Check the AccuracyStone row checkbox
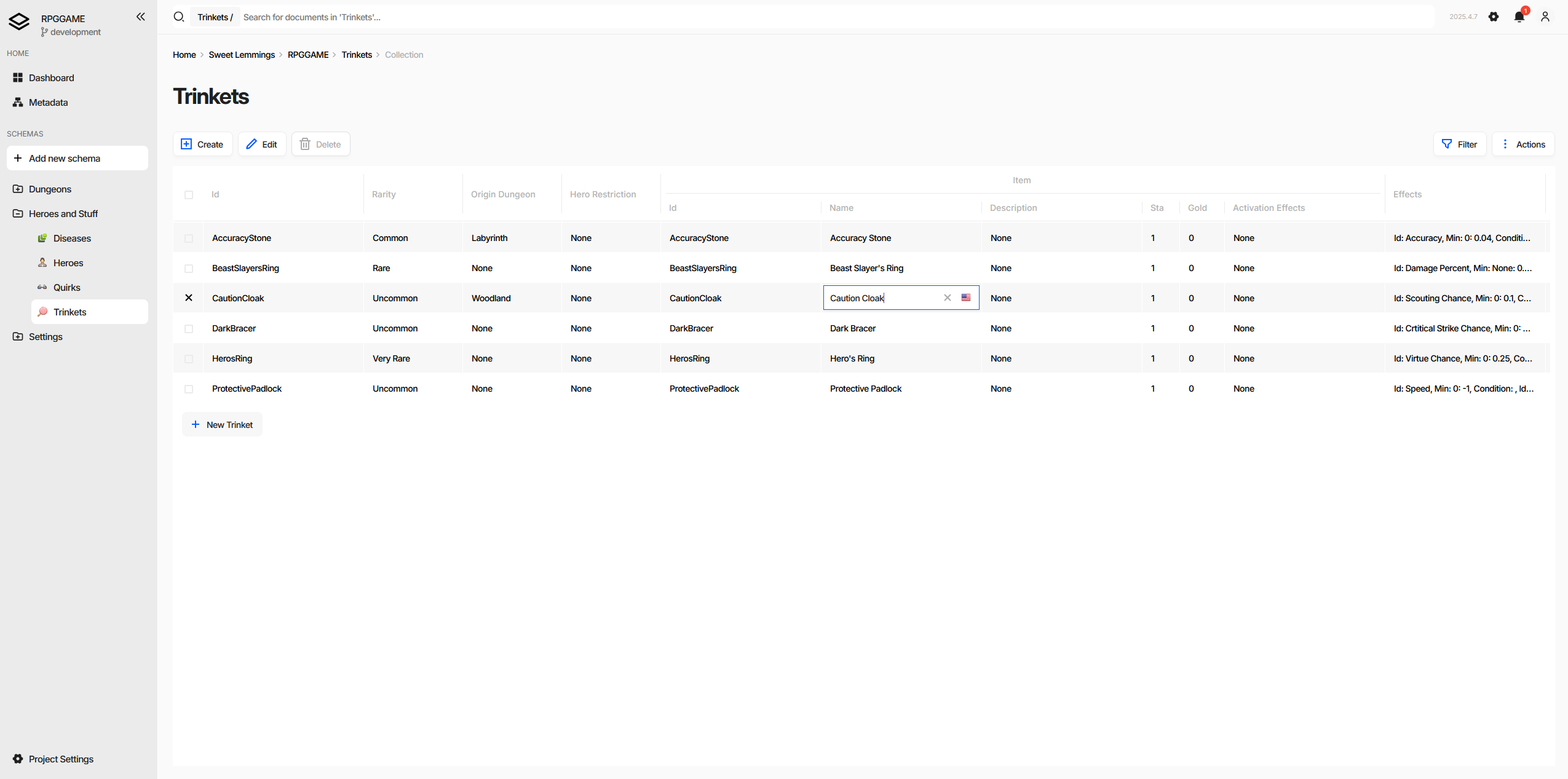Viewport: 1568px width, 779px height. (x=189, y=238)
